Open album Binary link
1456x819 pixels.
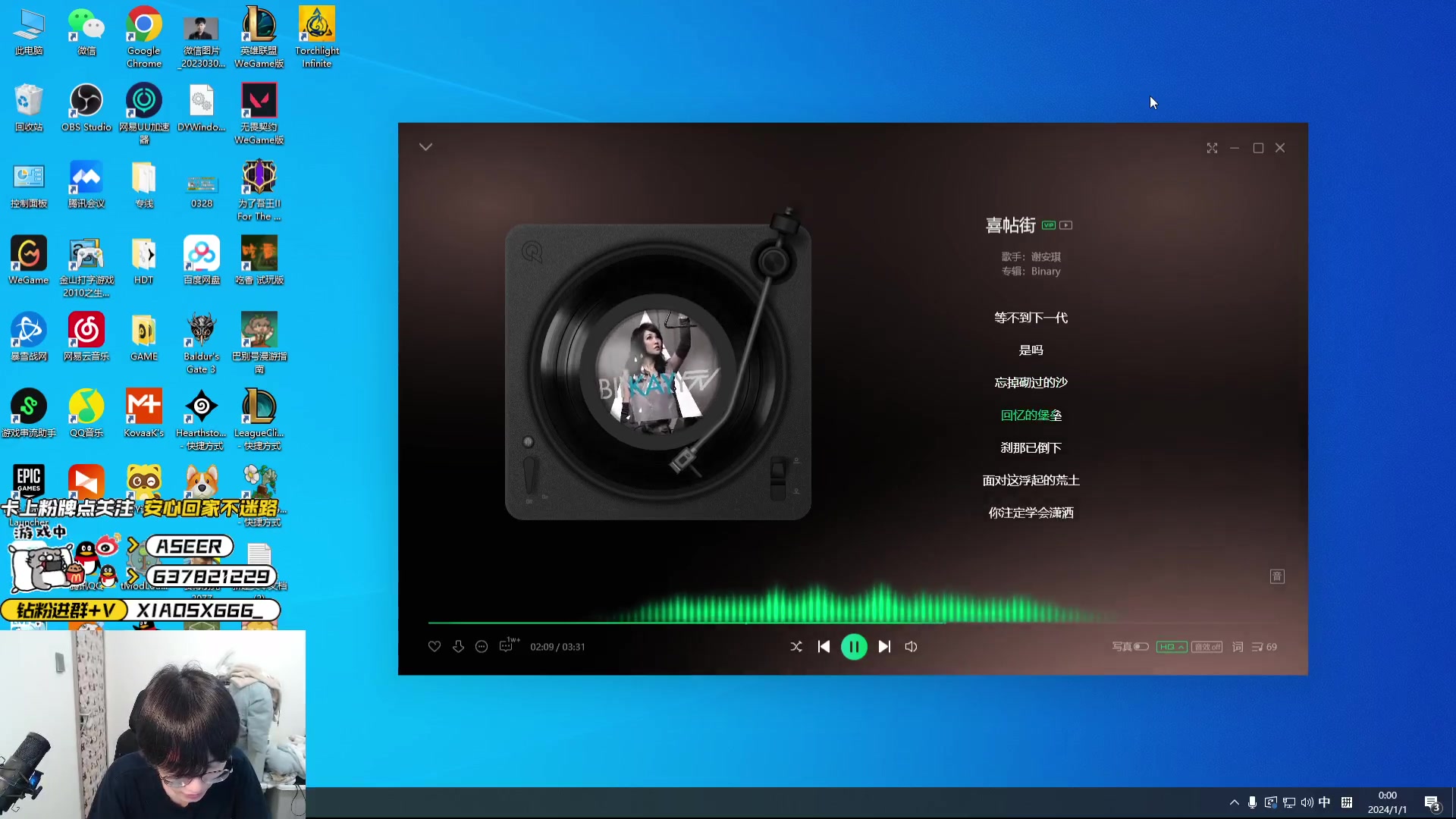(1046, 271)
